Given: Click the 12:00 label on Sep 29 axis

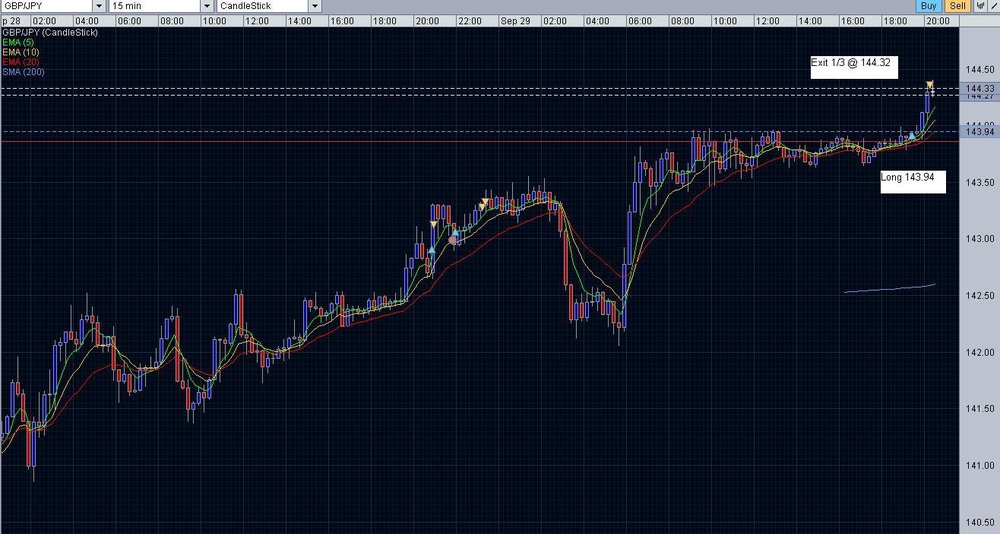Looking at the screenshot, I should coord(767,21).
